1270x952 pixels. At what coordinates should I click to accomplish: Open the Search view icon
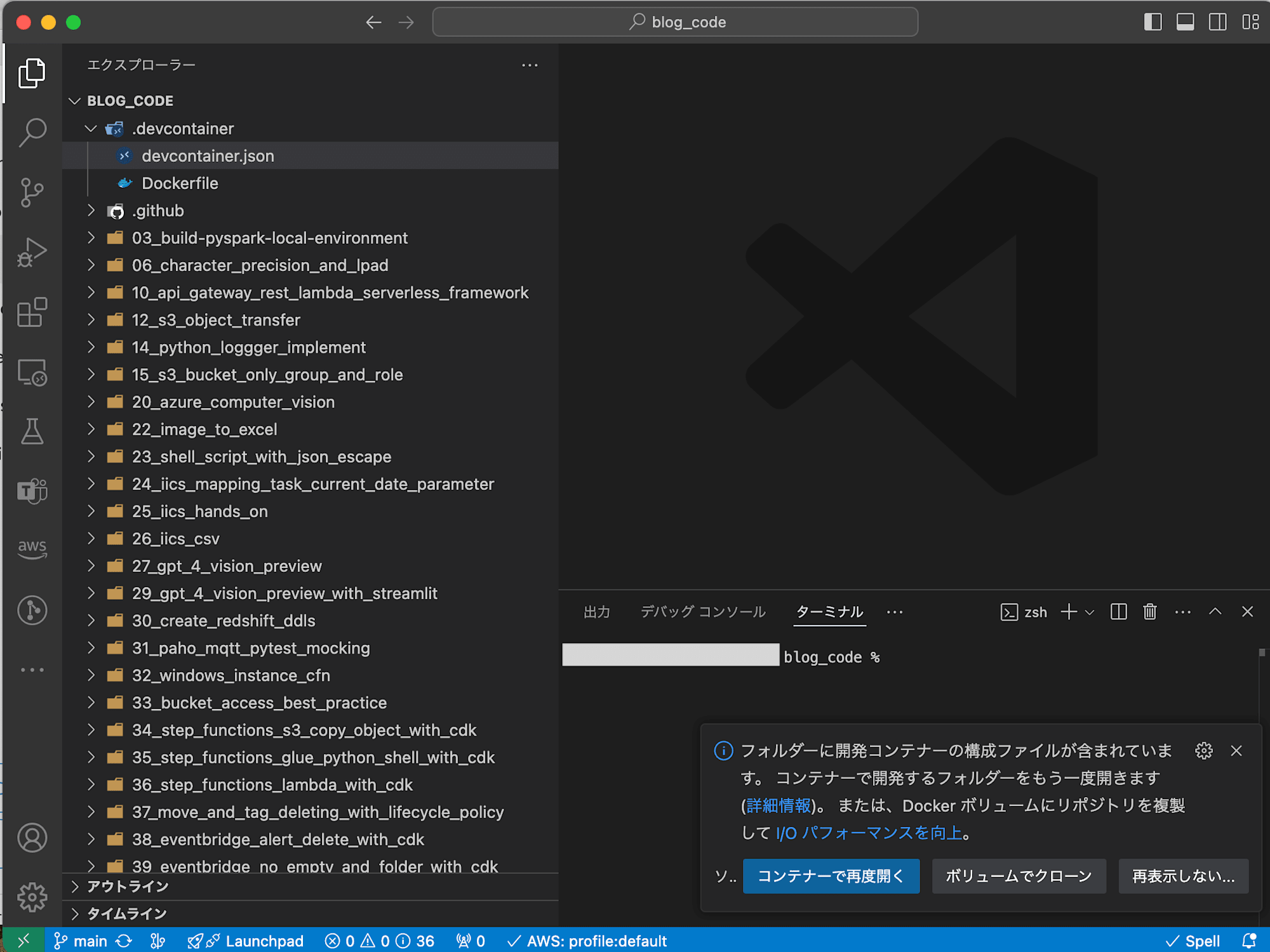32,132
